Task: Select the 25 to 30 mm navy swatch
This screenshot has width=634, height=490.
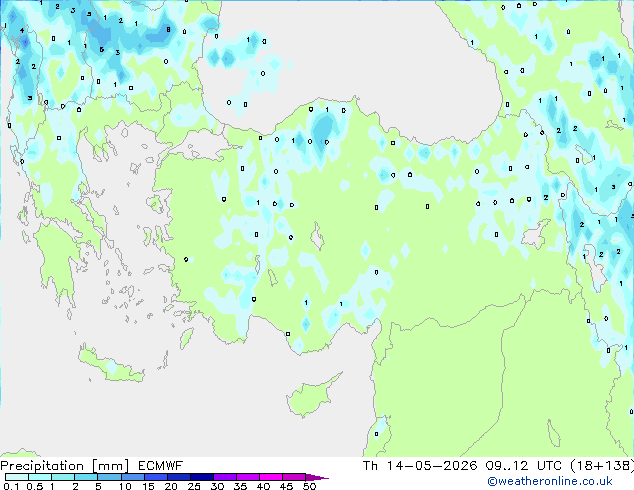Action: click(201, 477)
